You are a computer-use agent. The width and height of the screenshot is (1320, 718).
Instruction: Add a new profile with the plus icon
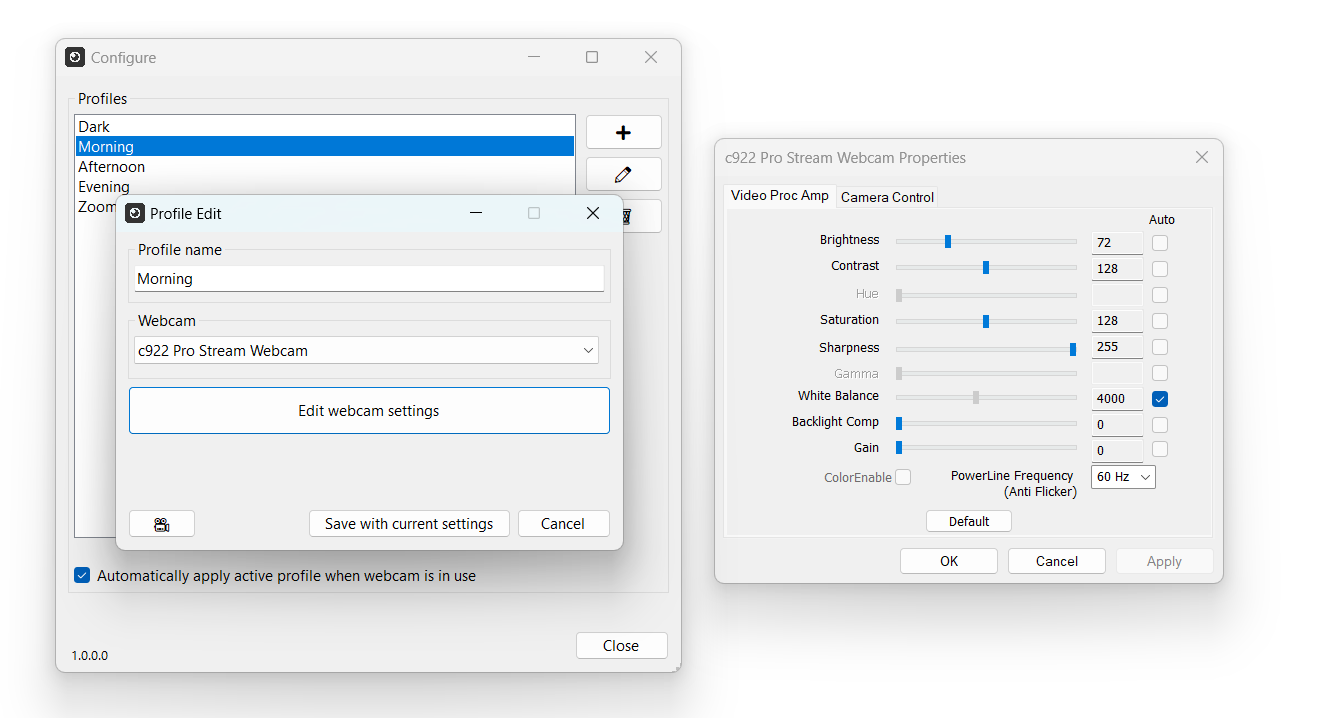623,131
